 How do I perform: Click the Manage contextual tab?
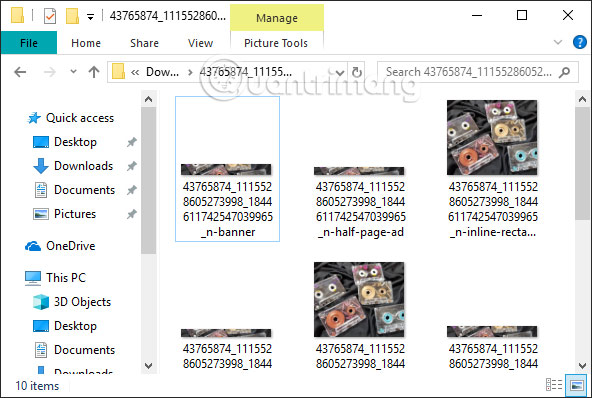(277, 18)
